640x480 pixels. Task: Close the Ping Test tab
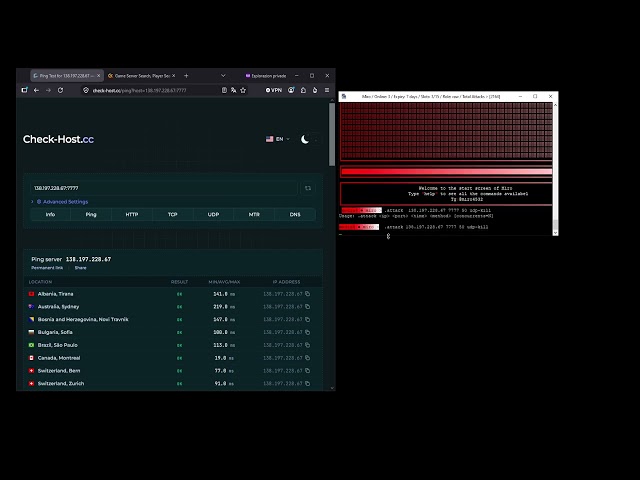(98, 76)
